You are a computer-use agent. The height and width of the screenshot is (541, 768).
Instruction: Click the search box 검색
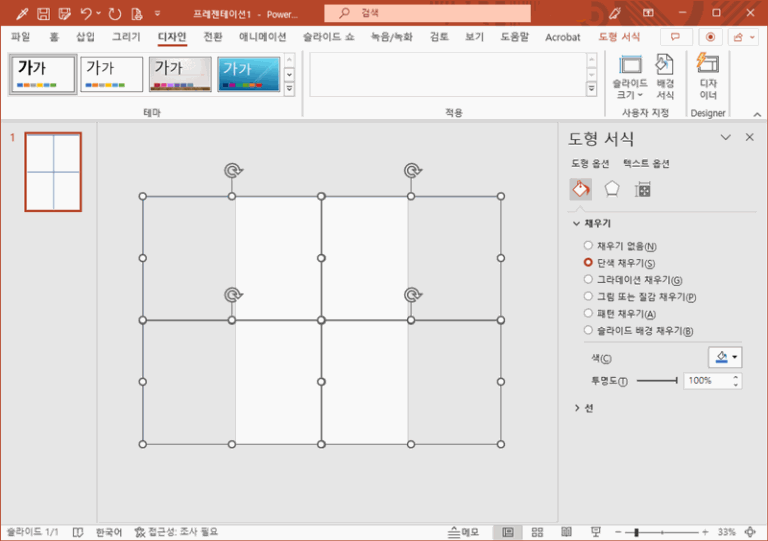[x=427, y=13]
